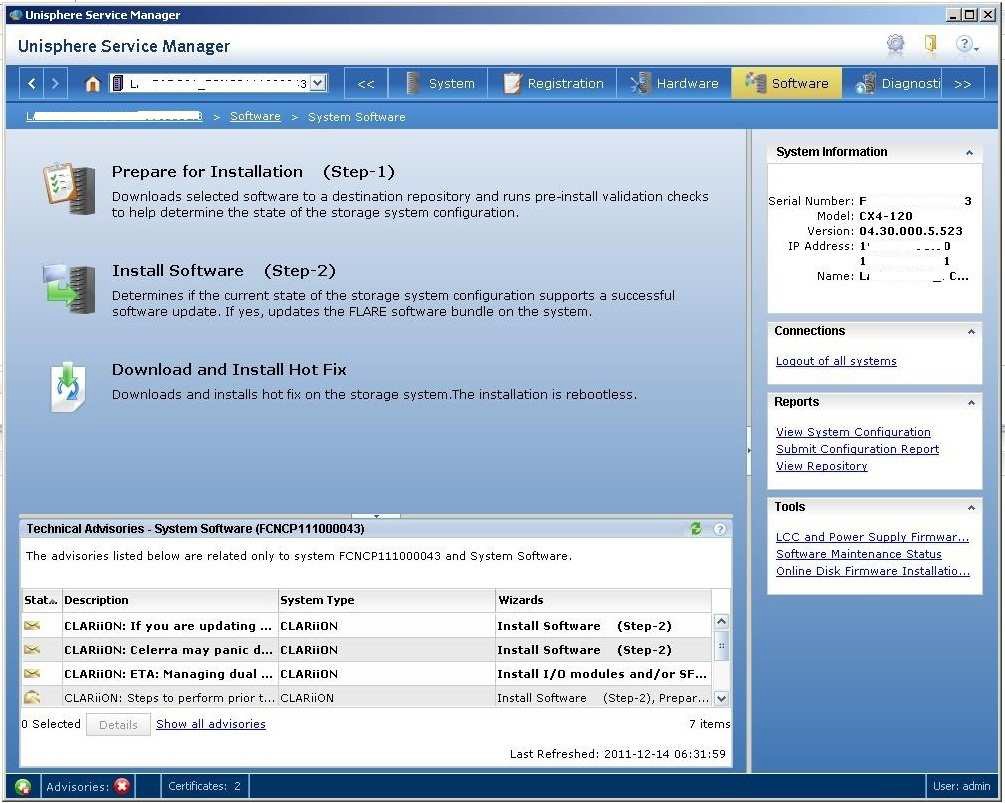Select the Software tab
The image size is (1005, 803).
click(x=786, y=83)
